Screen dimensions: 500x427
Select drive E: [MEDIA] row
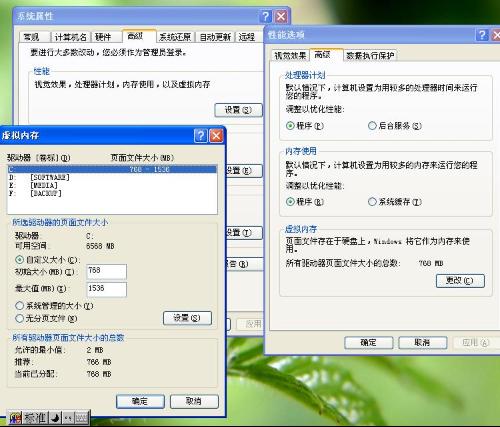coord(112,185)
